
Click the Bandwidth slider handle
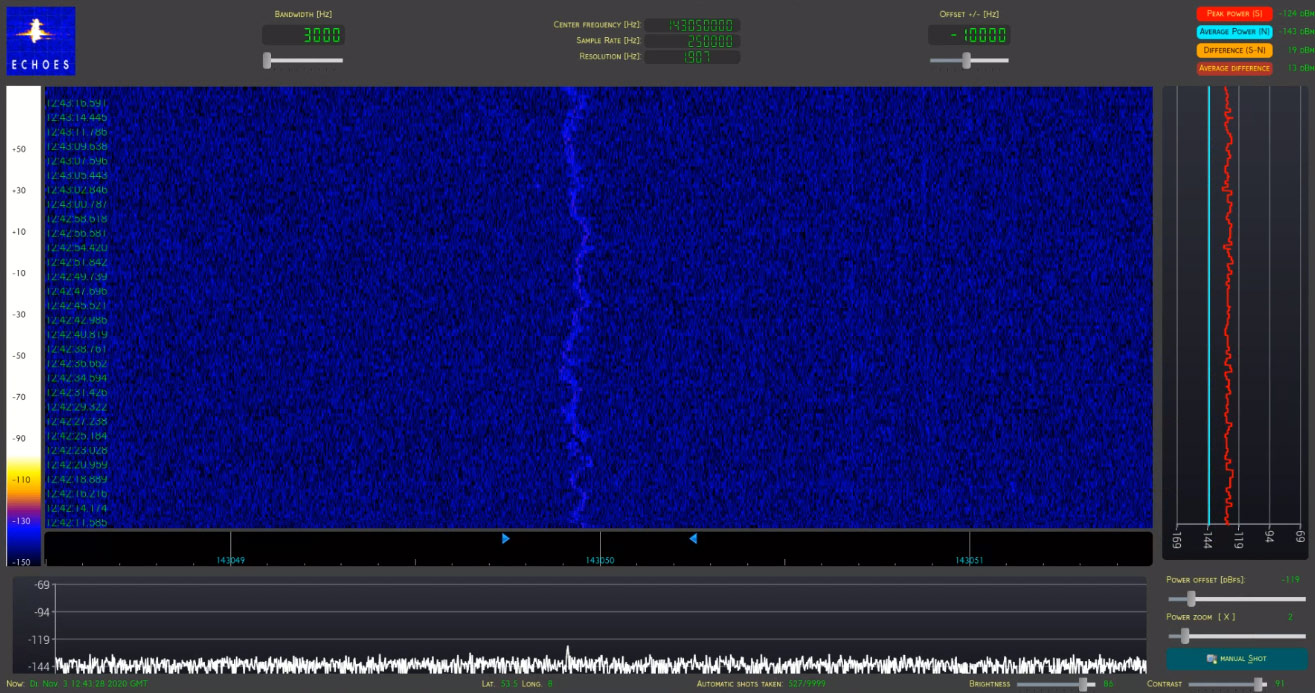click(x=267, y=61)
